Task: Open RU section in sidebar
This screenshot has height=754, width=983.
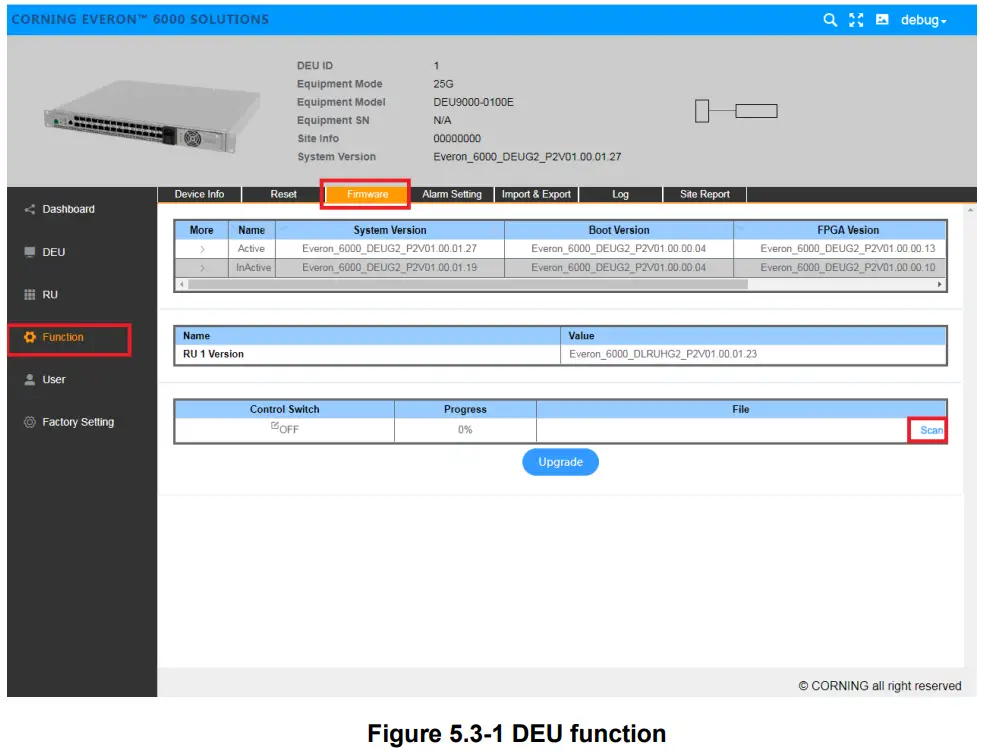Action: point(50,295)
